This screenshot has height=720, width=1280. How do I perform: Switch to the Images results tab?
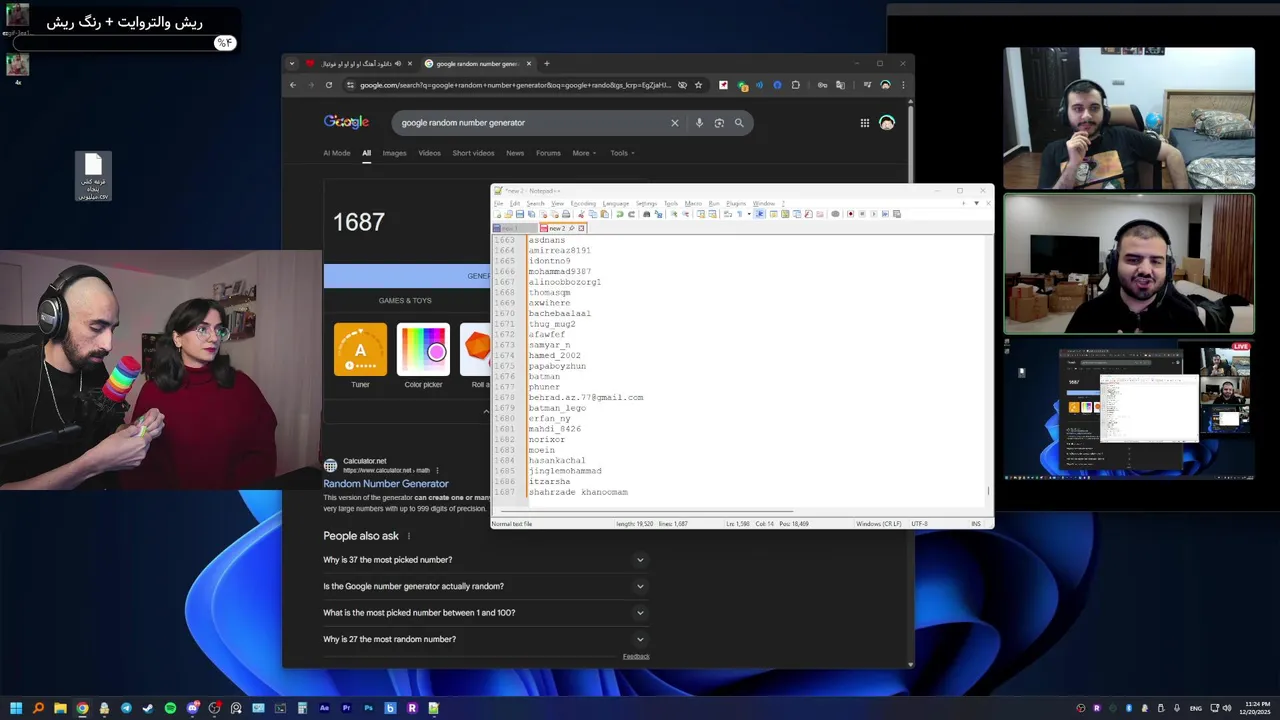394,153
